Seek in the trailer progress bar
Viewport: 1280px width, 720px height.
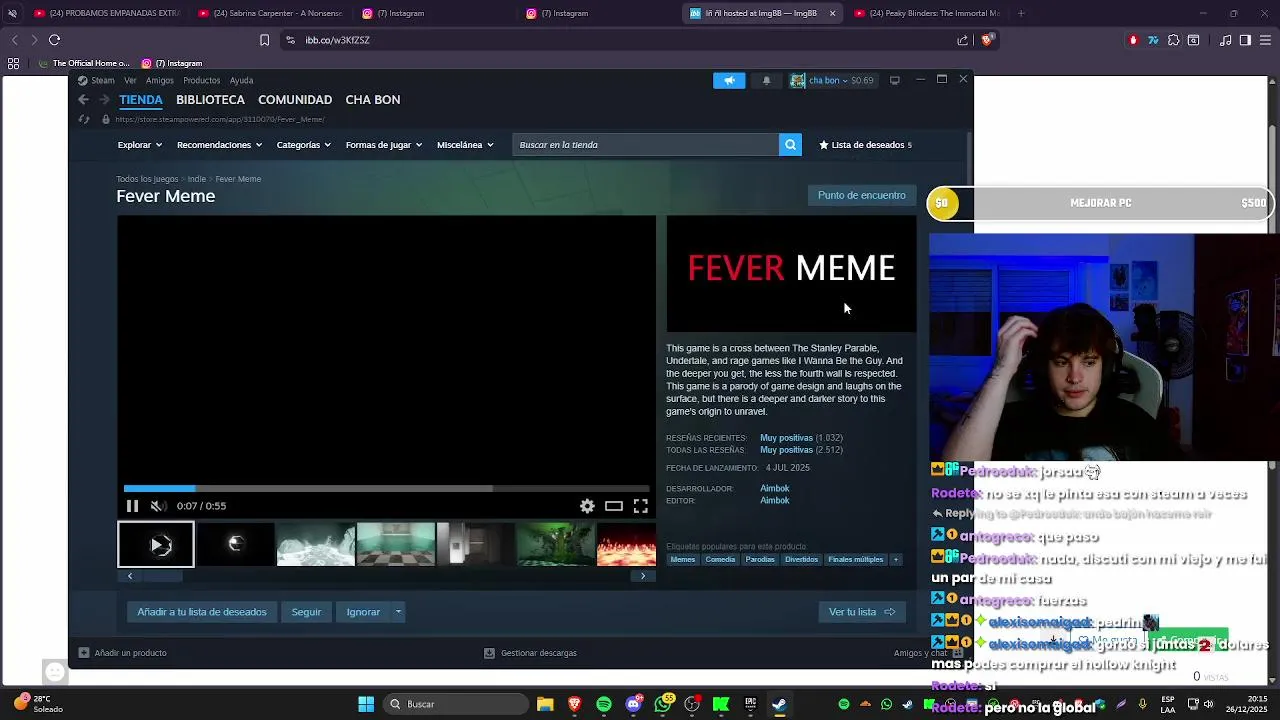click(387, 488)
